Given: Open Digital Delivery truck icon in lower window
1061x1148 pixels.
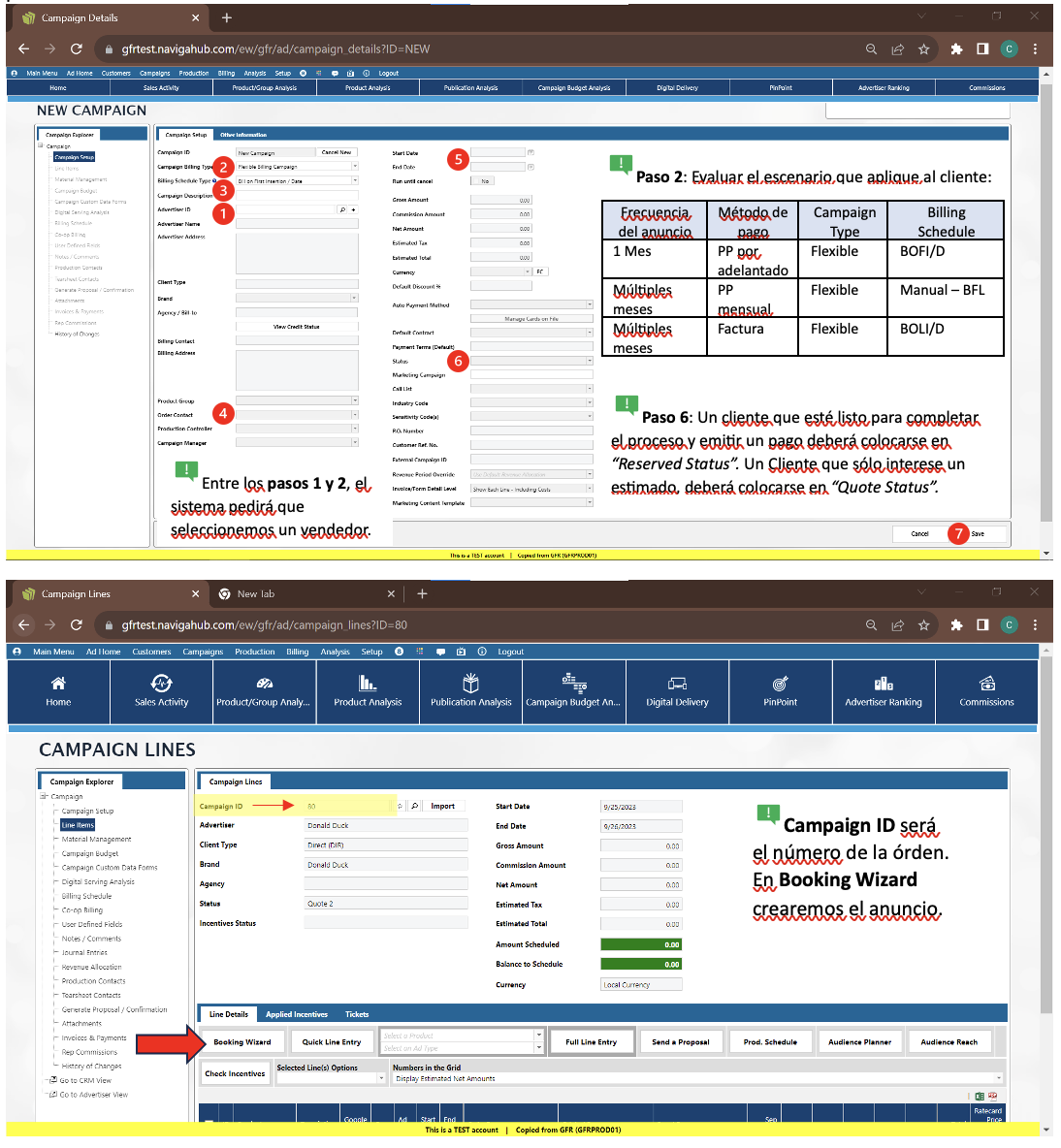Looking at the screenshot, I should [677, 684].
